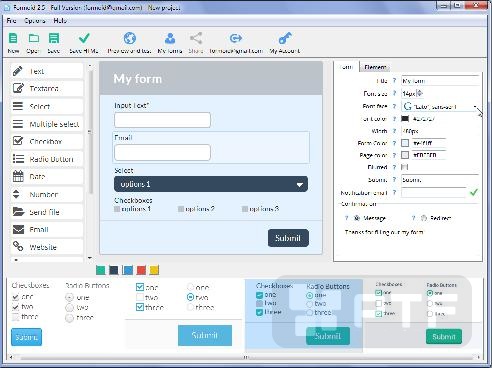Open the File menu
This screenshot has height=368, width=492.
[x=11, y=21]
